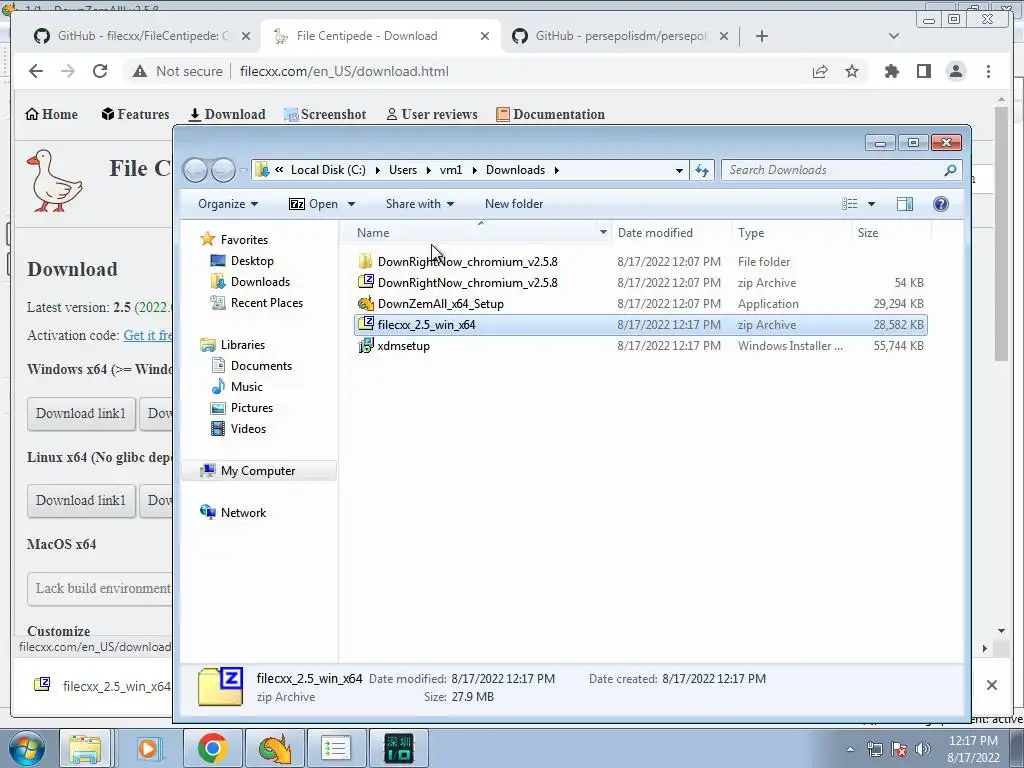This screenshot has width=1024, height=768.
Task: Select the xdmsetup installer file
Action: (404, 346)
